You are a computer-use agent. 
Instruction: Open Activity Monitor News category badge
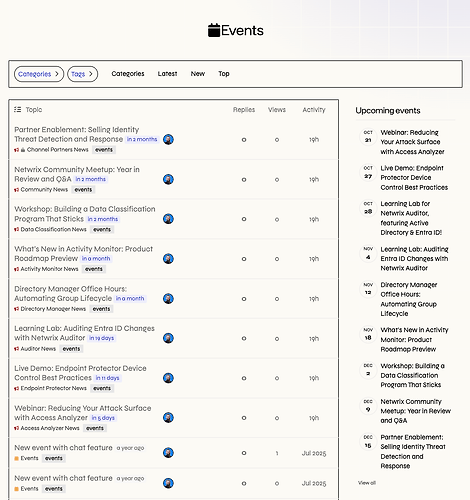point(46,269)
